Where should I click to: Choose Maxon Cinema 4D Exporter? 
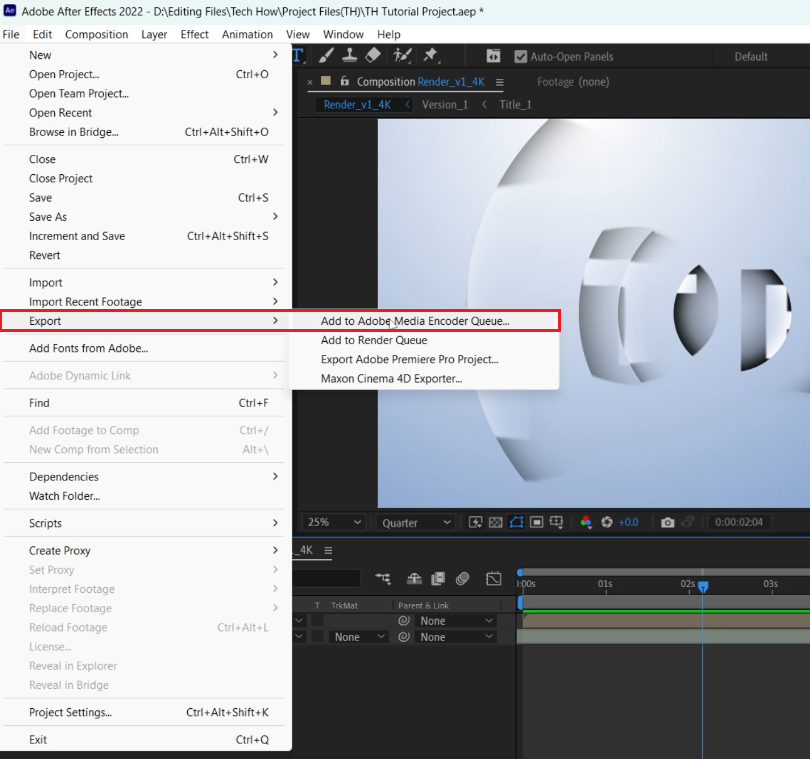424,378
